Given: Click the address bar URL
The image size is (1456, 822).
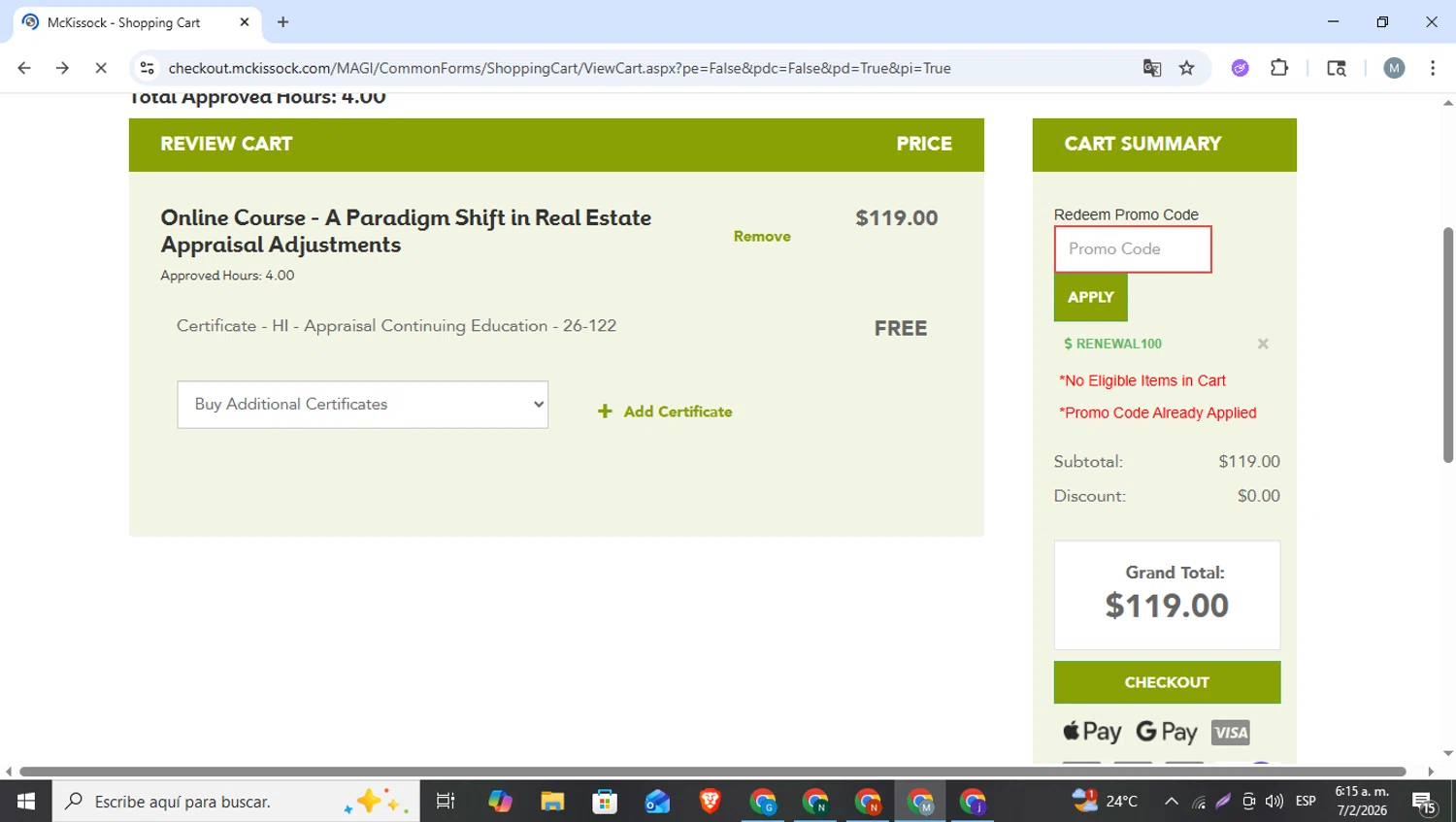Looking at the screenshot, I should click(x=559, y=68).
